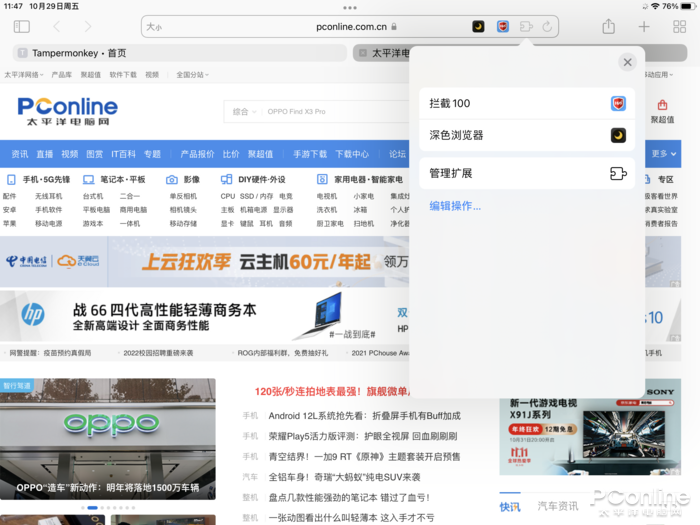Image resolution: width=700 pixels, height=525 pixels.
Task: Tap the search field with OPPO Find X3 Pro
Action: tap(335, 112)
